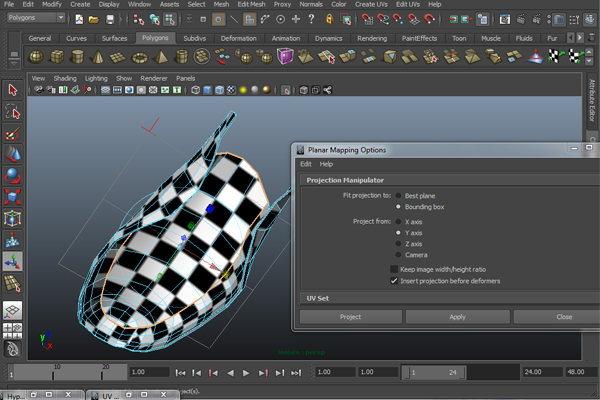The image size is (600, 400).
Task: Click the render clapperboard icon
Action: (x=521, y=19)
